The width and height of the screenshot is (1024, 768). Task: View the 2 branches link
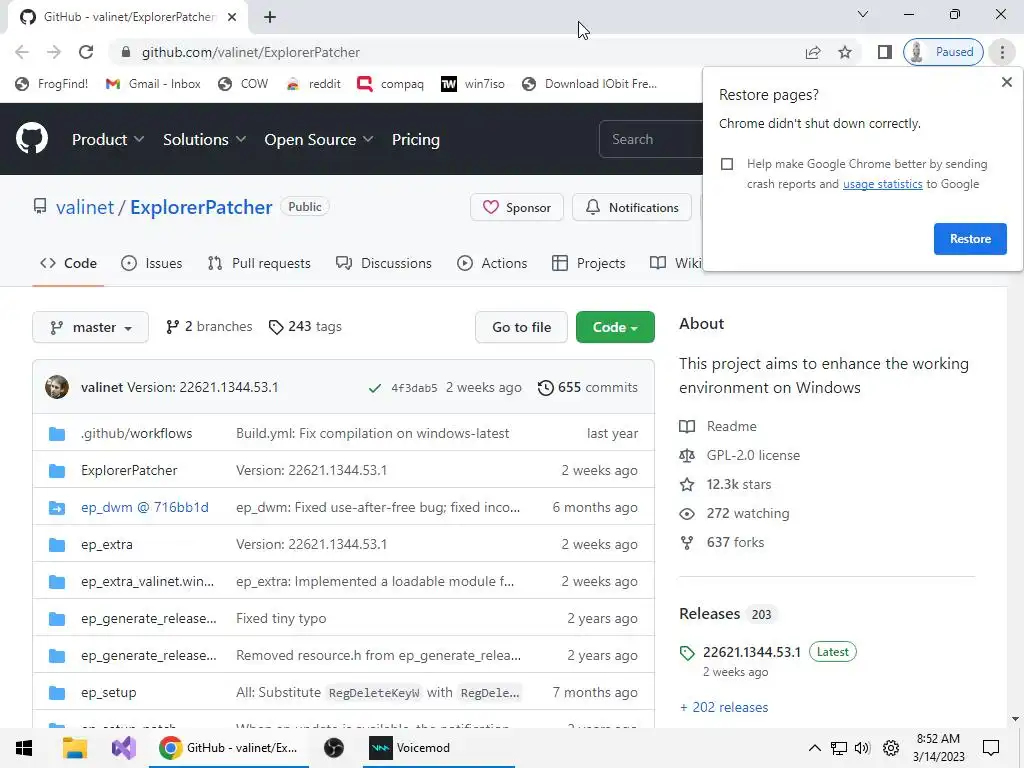tap(209, 327)
